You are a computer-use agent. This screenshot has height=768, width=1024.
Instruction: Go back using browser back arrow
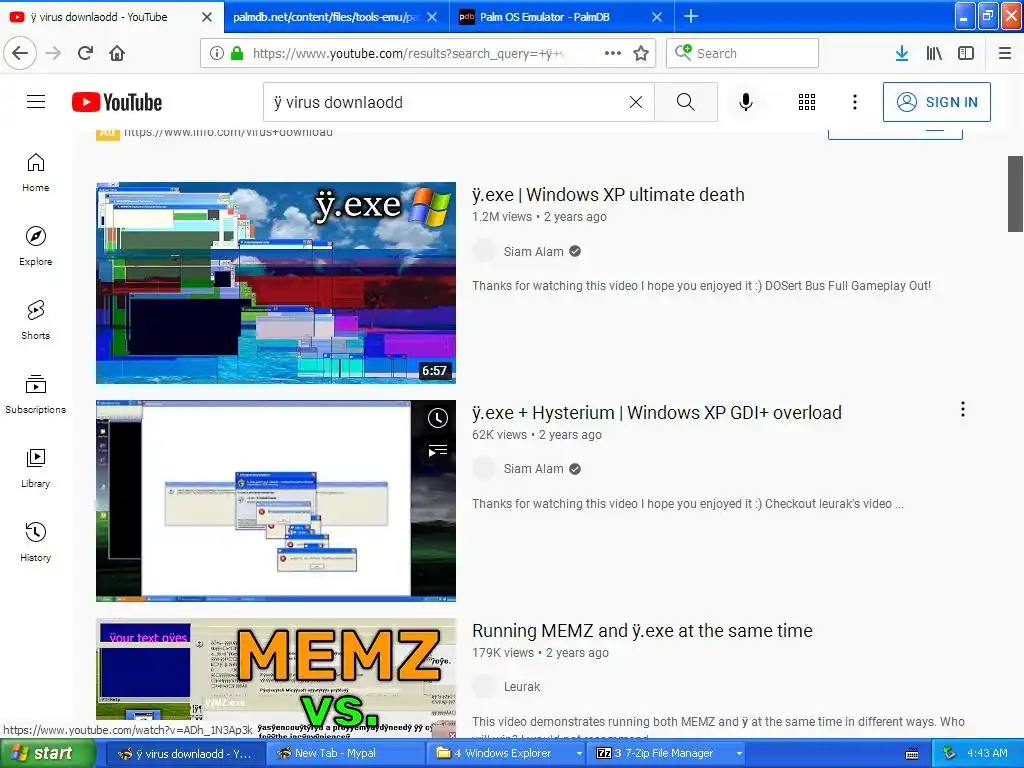[20, 53]
